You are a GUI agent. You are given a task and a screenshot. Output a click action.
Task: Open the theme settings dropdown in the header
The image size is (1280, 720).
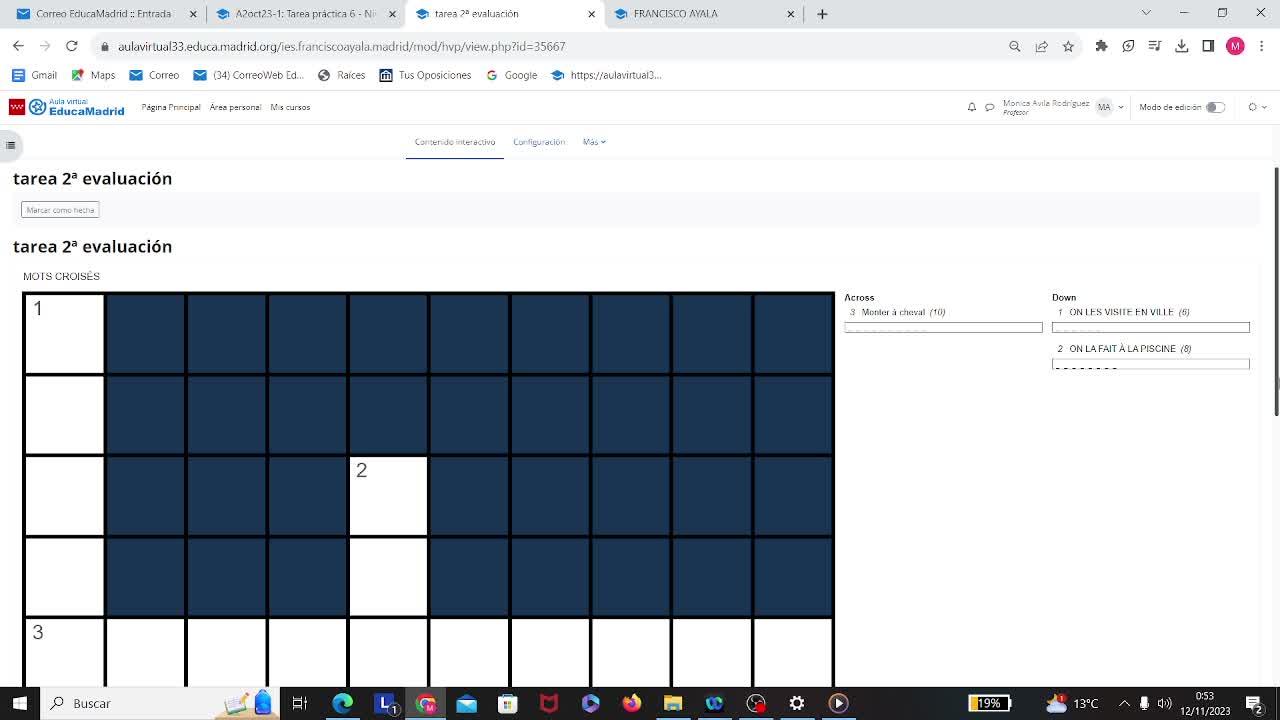click(1257, 107)
